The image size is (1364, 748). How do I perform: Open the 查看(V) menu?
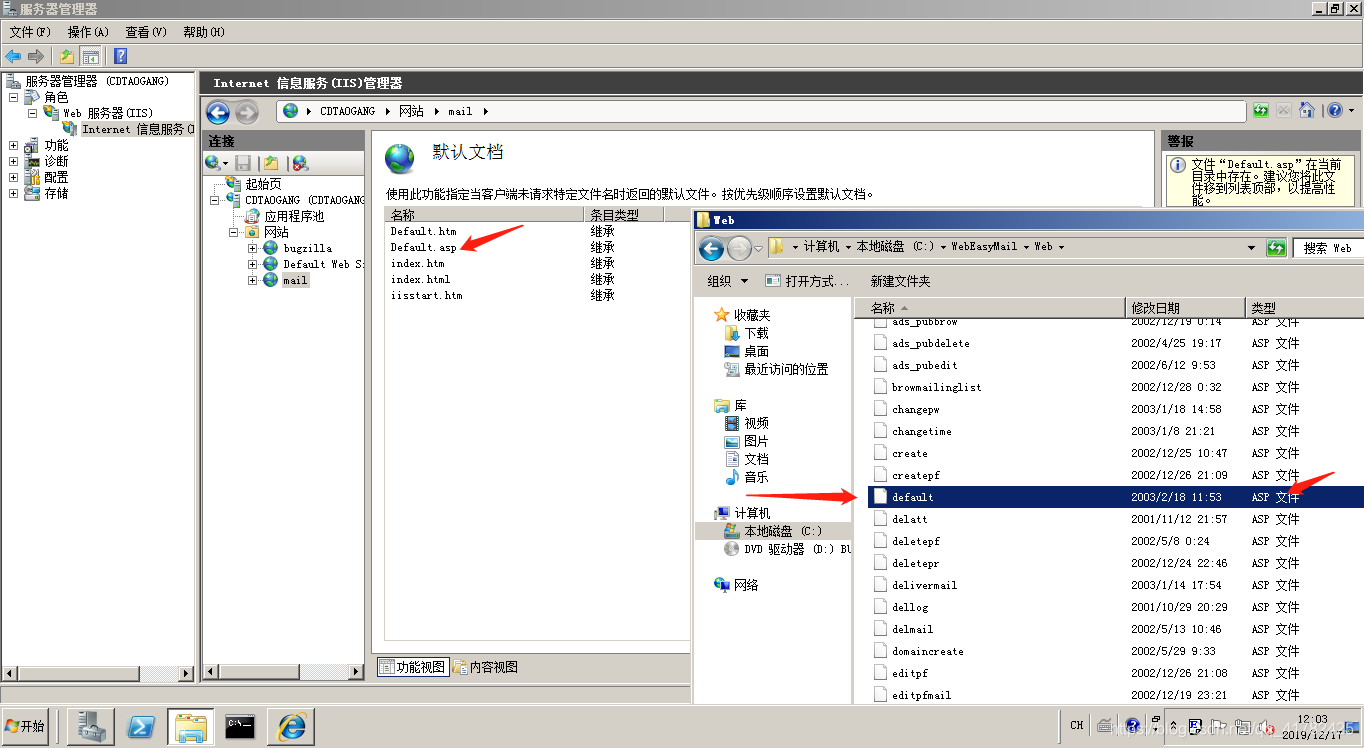tap(146, 32)
